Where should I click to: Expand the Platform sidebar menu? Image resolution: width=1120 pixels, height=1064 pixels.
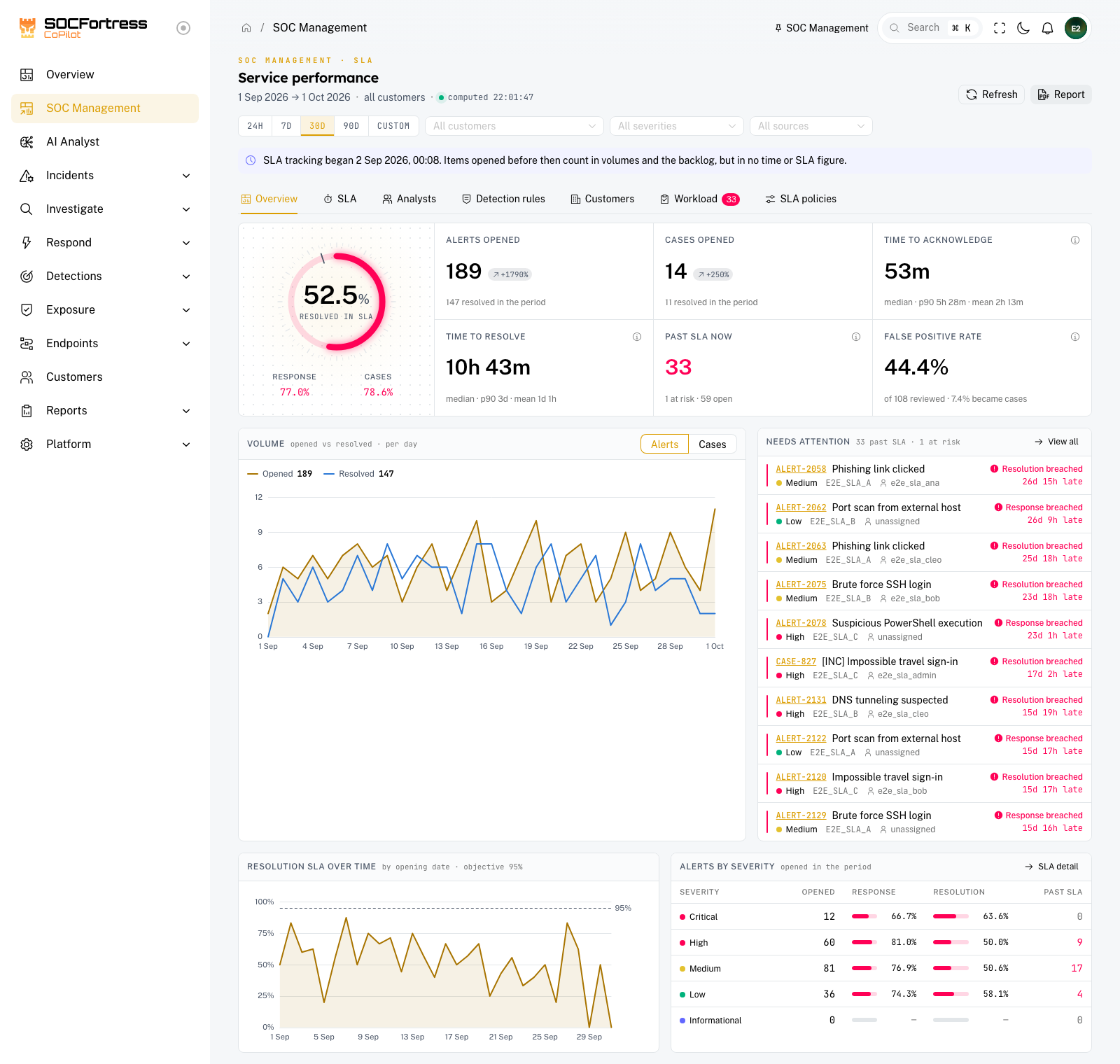105,444
